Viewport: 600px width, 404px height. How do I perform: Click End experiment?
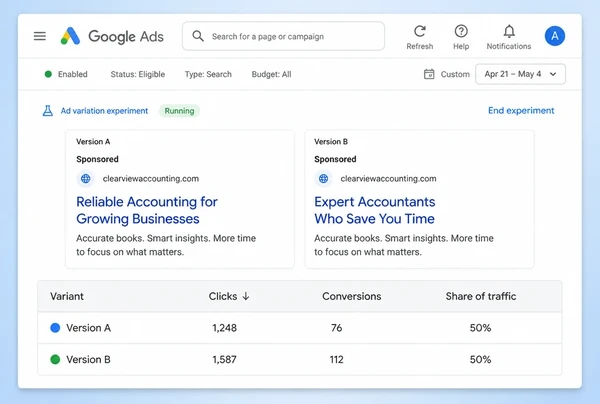(521, 111)
